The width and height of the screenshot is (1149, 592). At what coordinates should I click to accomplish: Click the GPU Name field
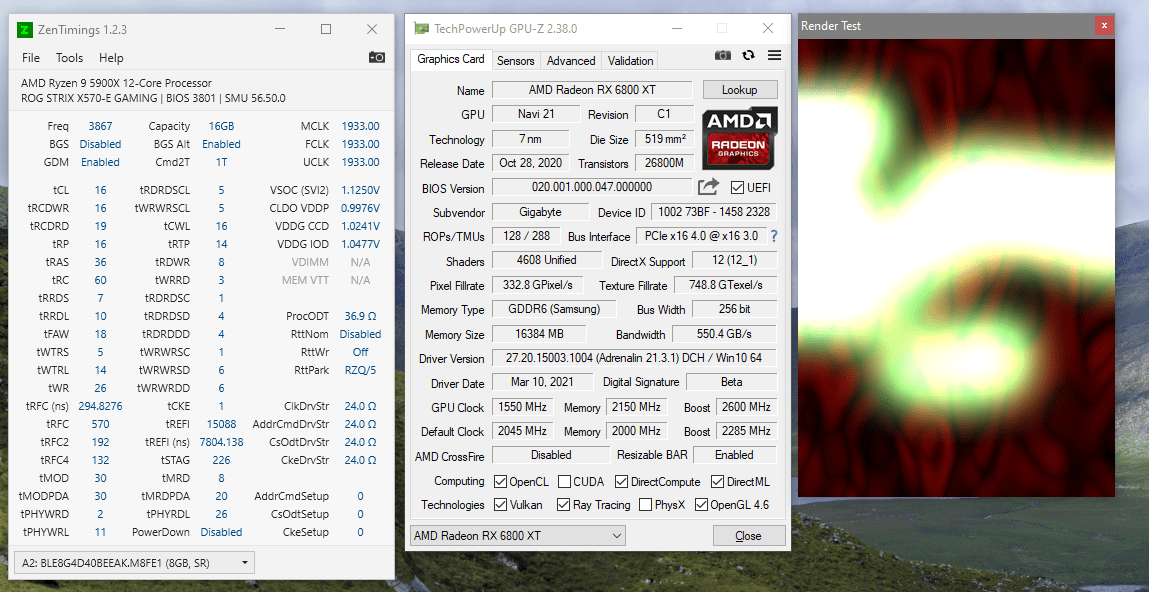(592, 89)
